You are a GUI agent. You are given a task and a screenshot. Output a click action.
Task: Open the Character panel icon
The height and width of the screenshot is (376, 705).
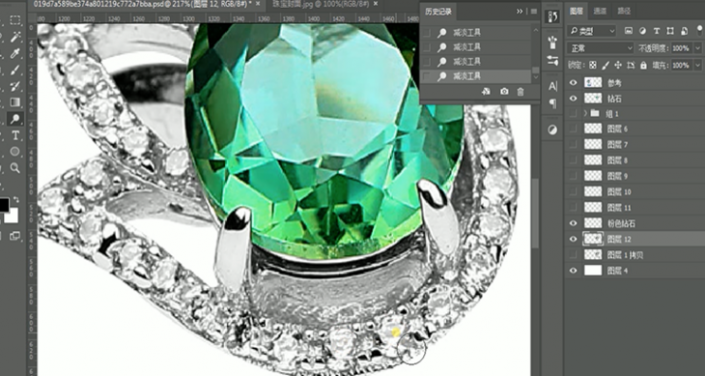[552, 86]
